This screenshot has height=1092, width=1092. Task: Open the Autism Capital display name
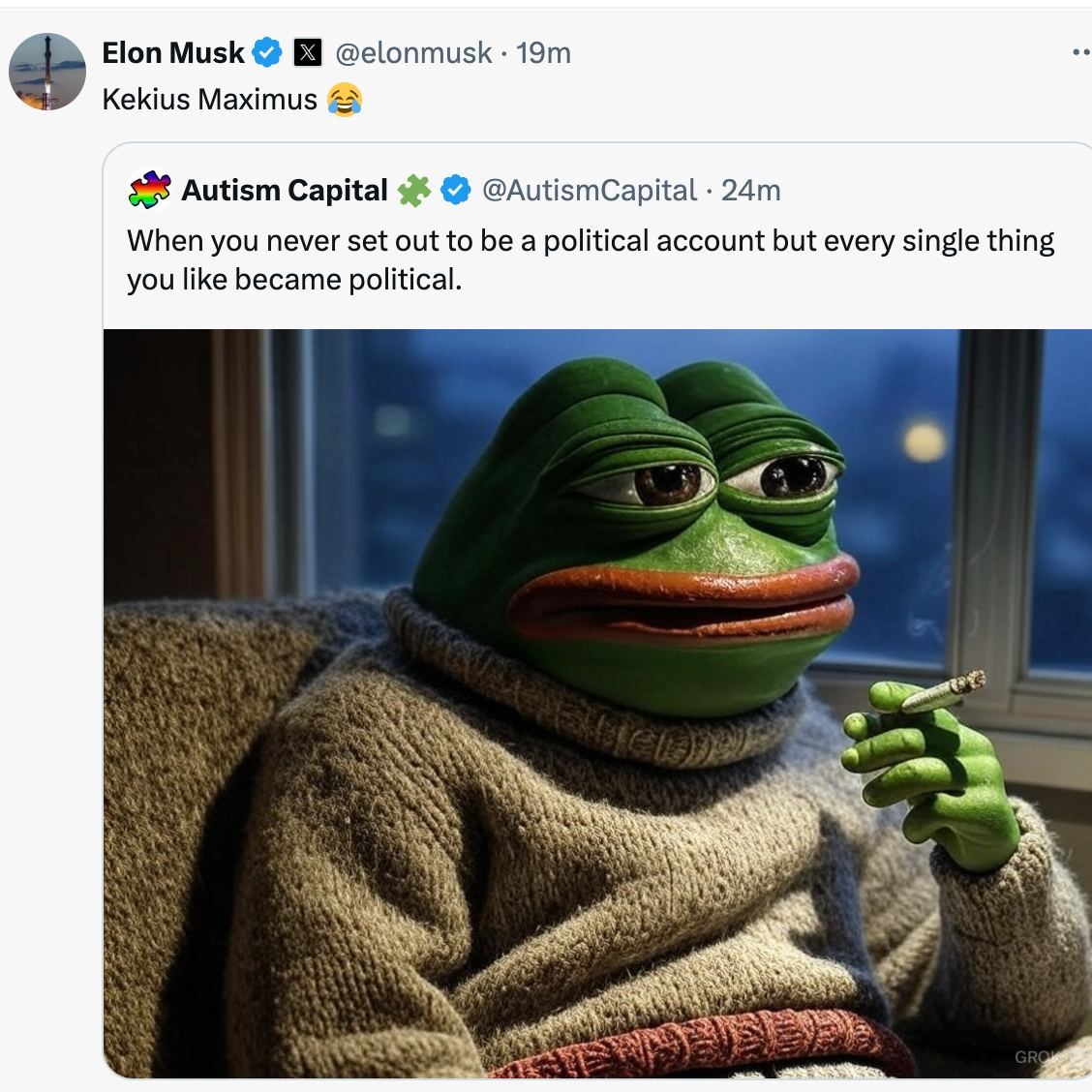click(284, 190)
